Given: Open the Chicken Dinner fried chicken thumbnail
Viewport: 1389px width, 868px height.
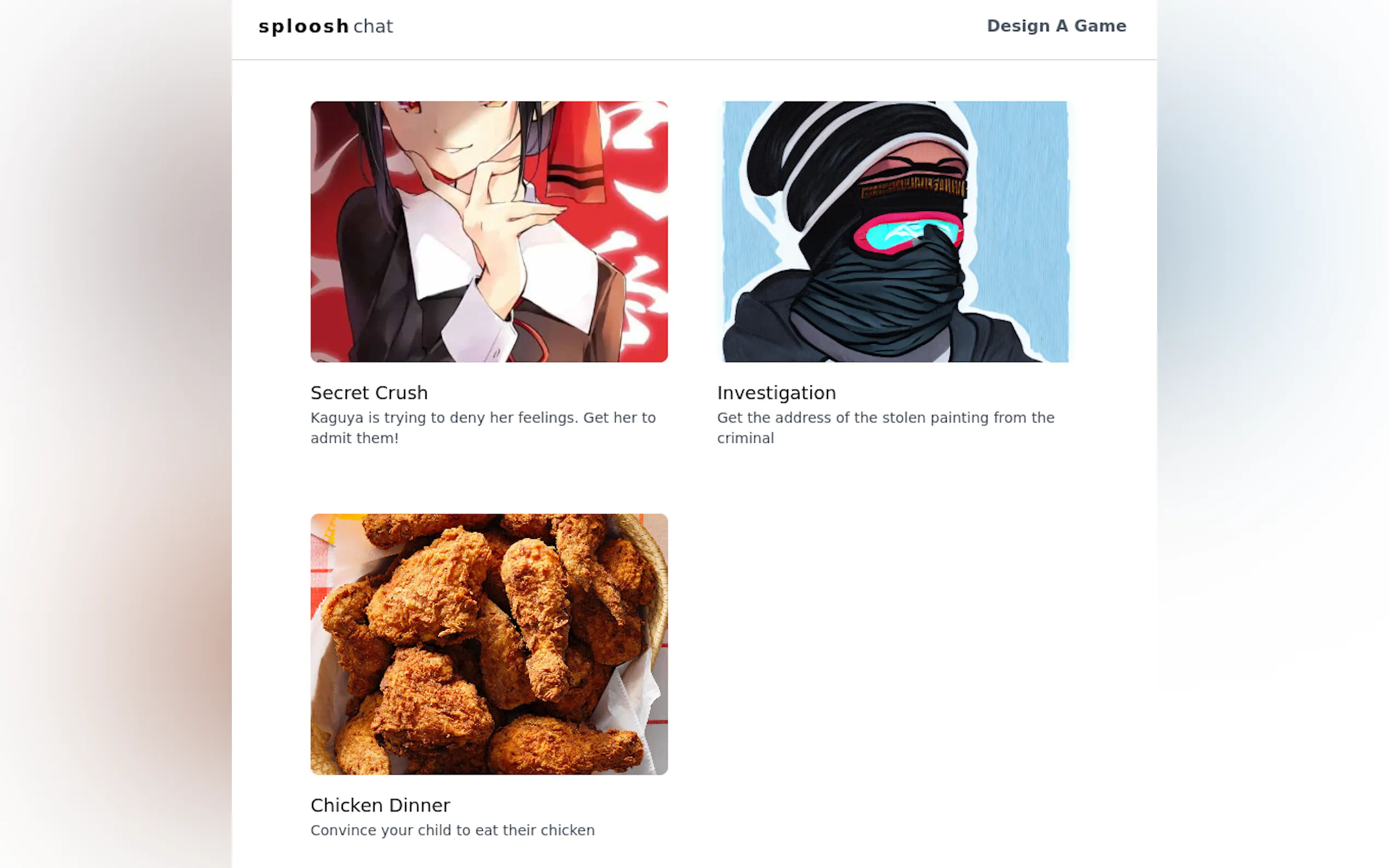Looking at the screenshot, I should click(x=489, y=644).
